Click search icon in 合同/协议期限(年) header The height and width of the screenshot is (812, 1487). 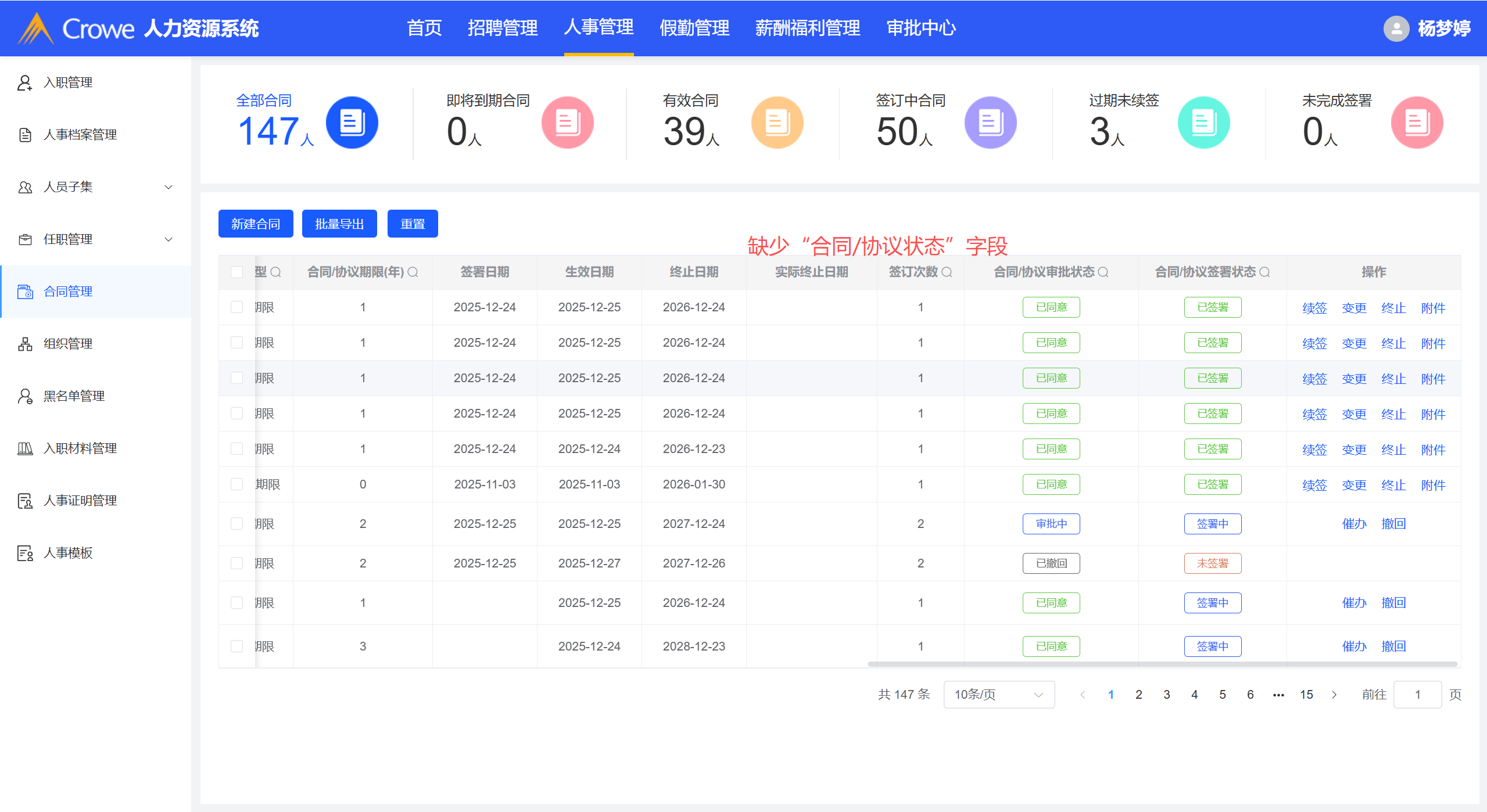tap(413, 272)
